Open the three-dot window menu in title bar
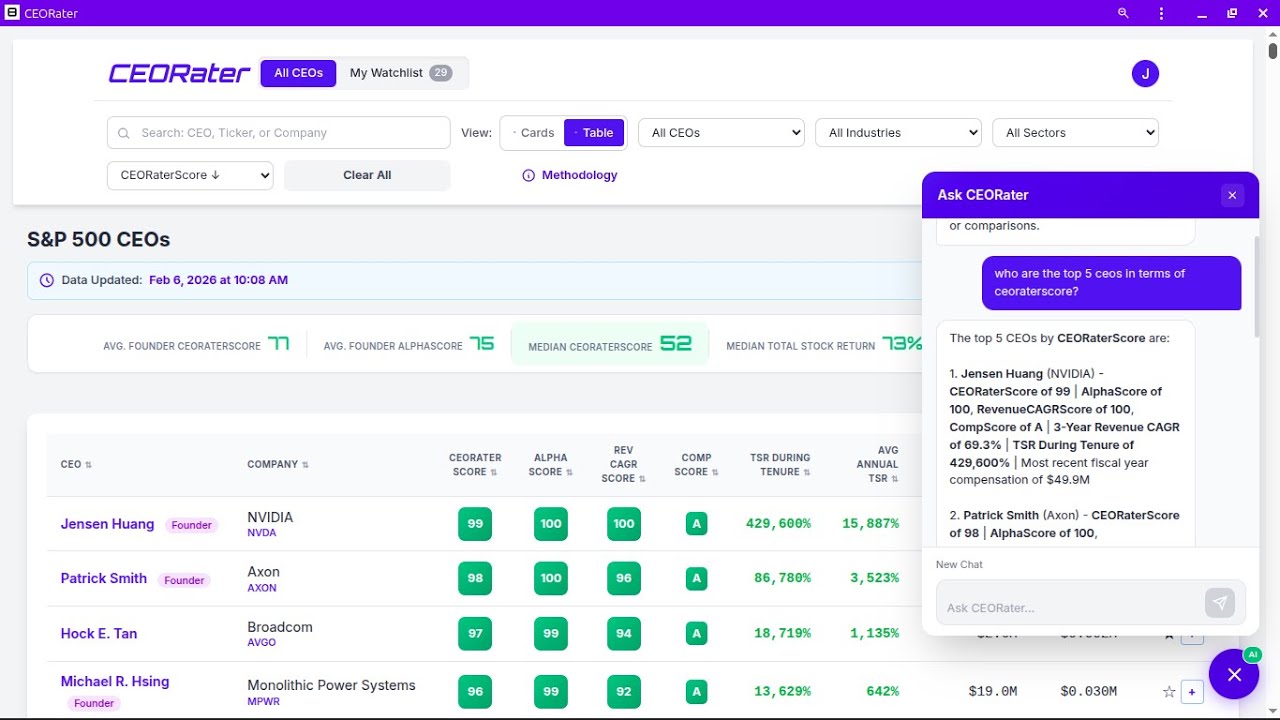The height and width of the screenshot is (720, 1280). 1161,13
